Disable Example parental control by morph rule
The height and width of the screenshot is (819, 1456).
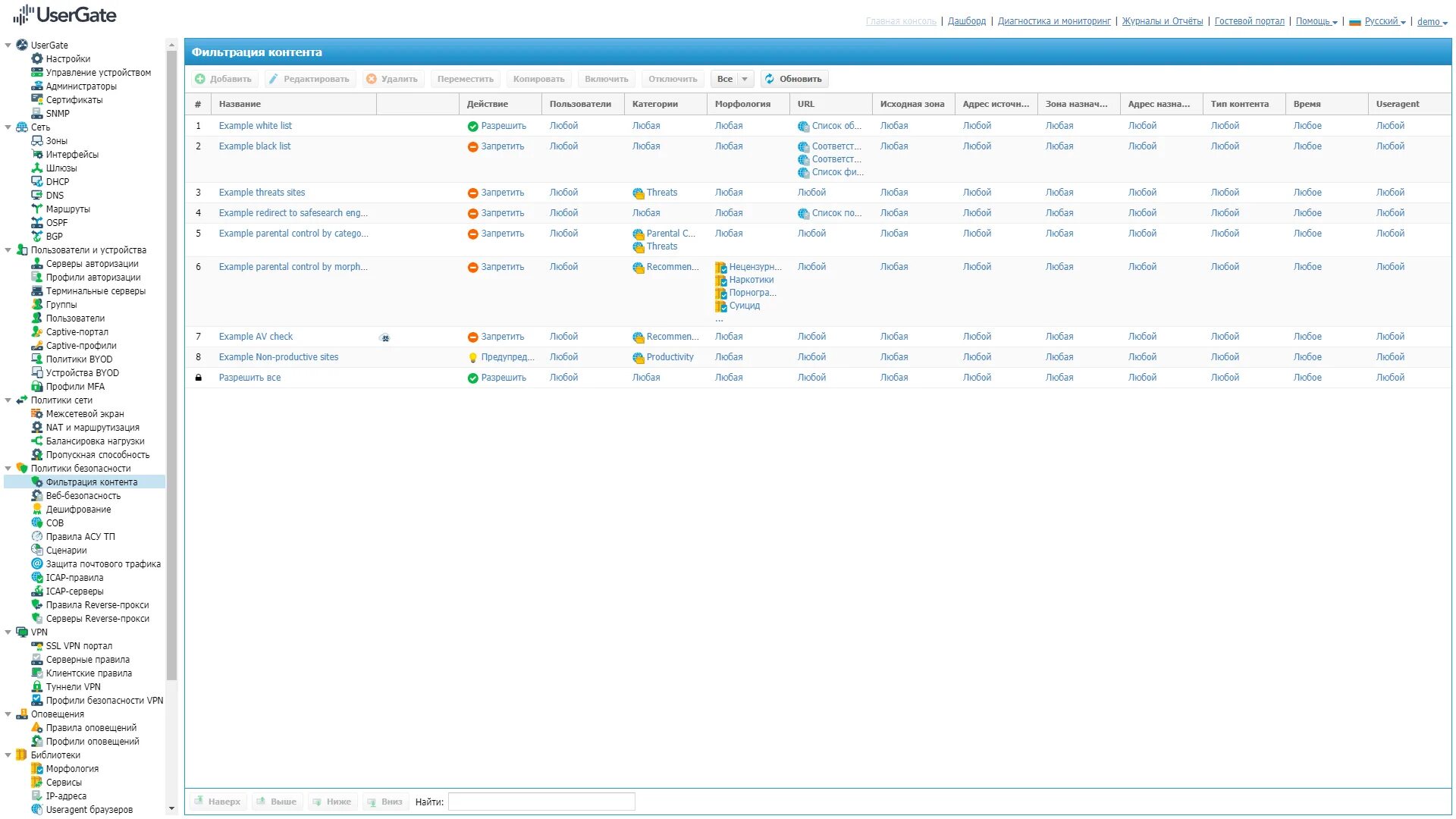tap(292, 266)
